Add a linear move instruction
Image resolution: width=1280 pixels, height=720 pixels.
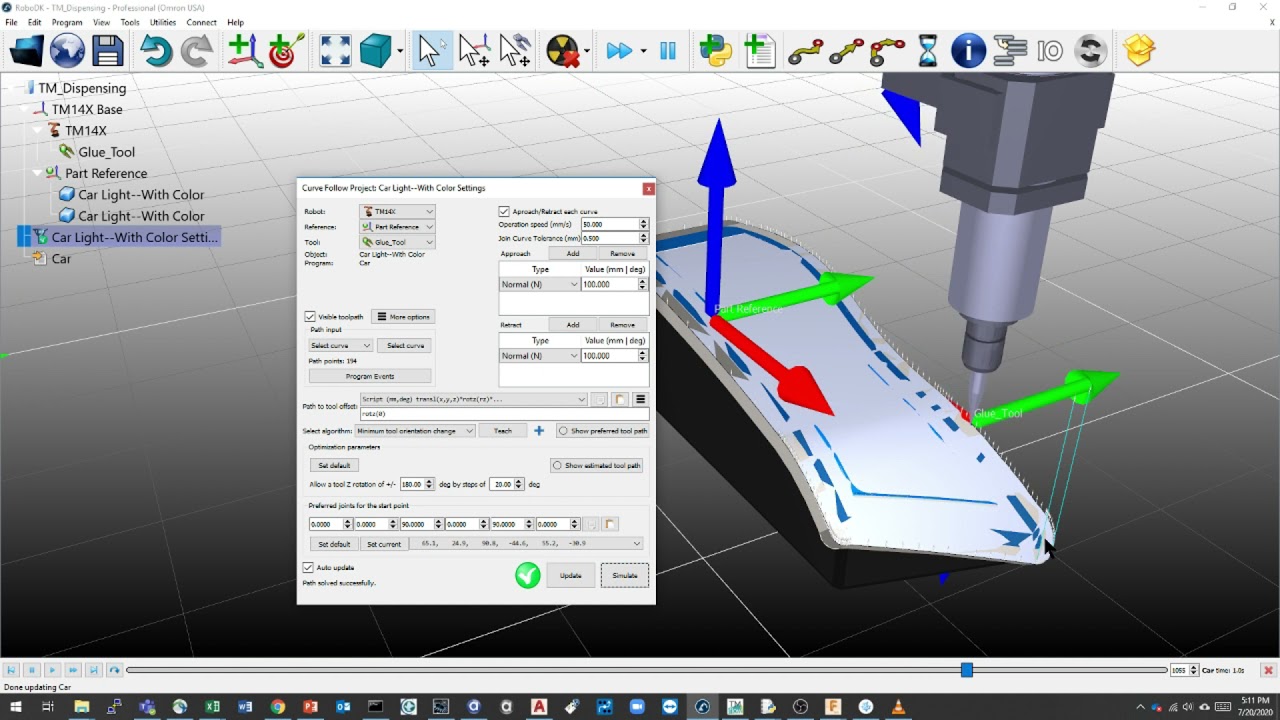tap(846, 50)
